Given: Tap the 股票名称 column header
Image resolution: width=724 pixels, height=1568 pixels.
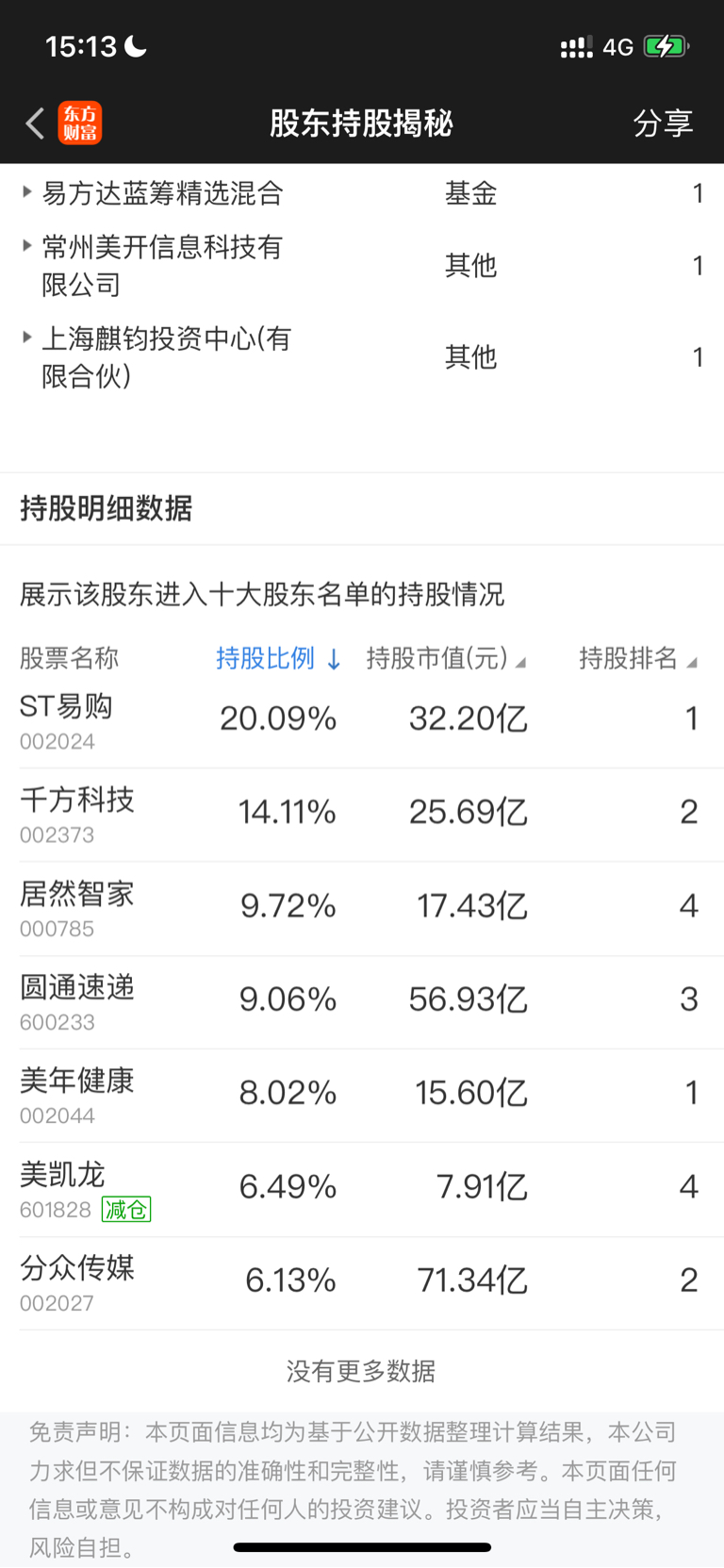Looking at the screenshot, I should [x=69, y=658].
